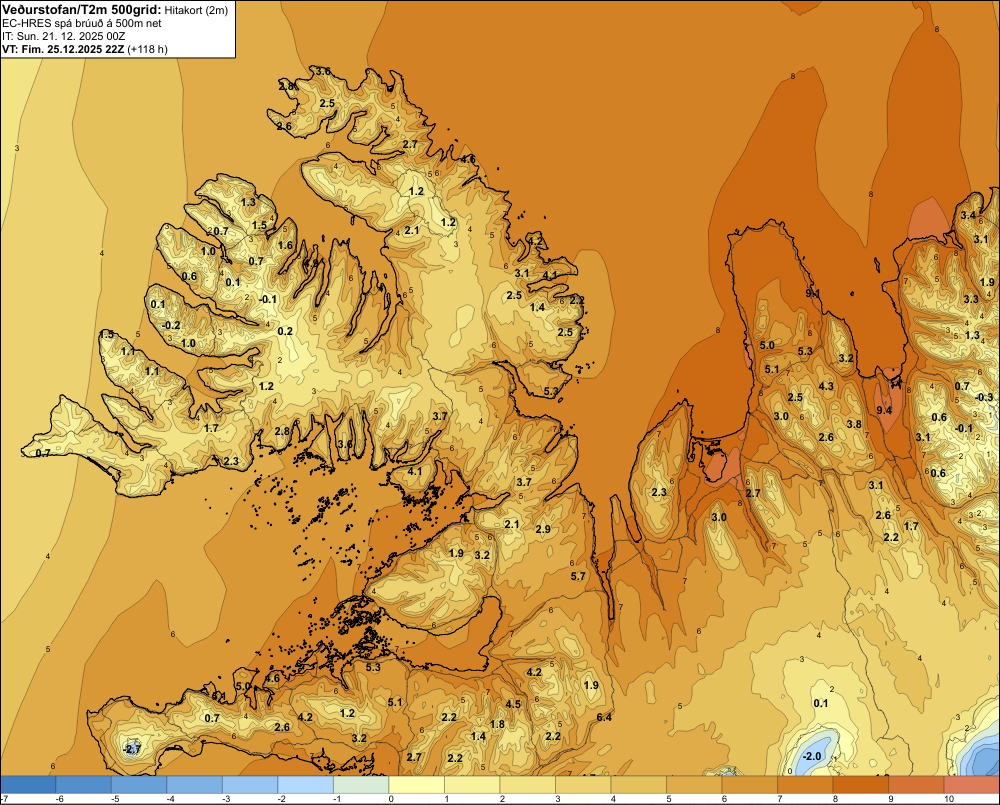This screenshot has width=1000, height=805.
Task: Click the temperature value '3.4'
Action: point(968,215)
